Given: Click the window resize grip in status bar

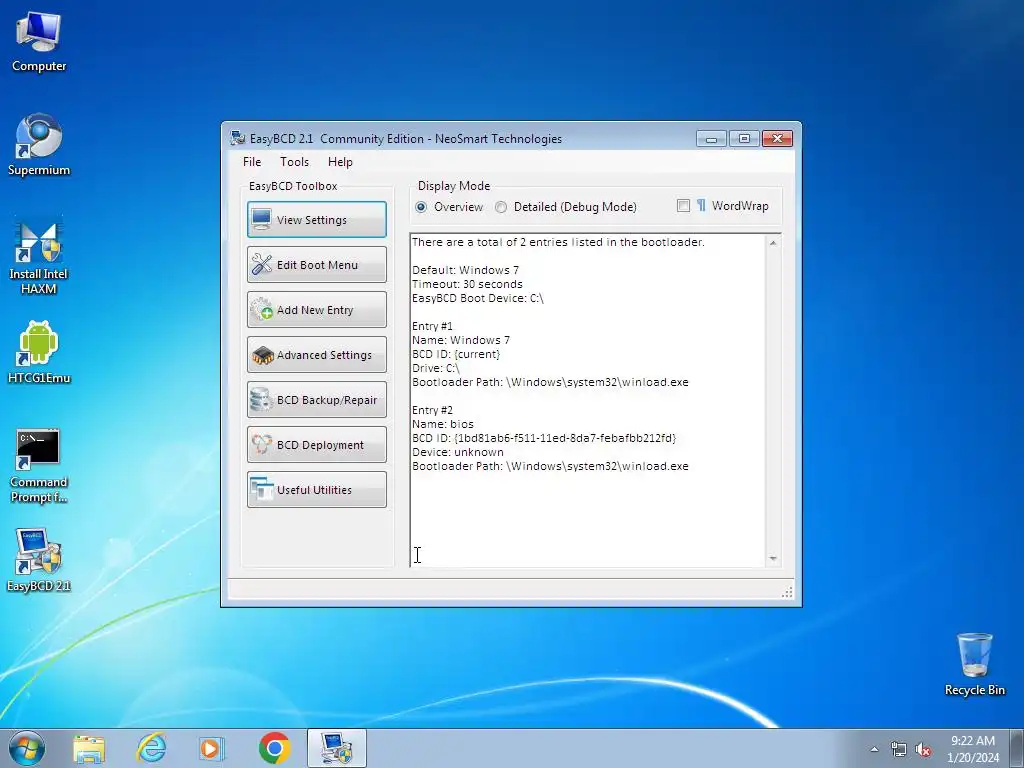Looking at the screenshot, I should click(x=787, y=592).
